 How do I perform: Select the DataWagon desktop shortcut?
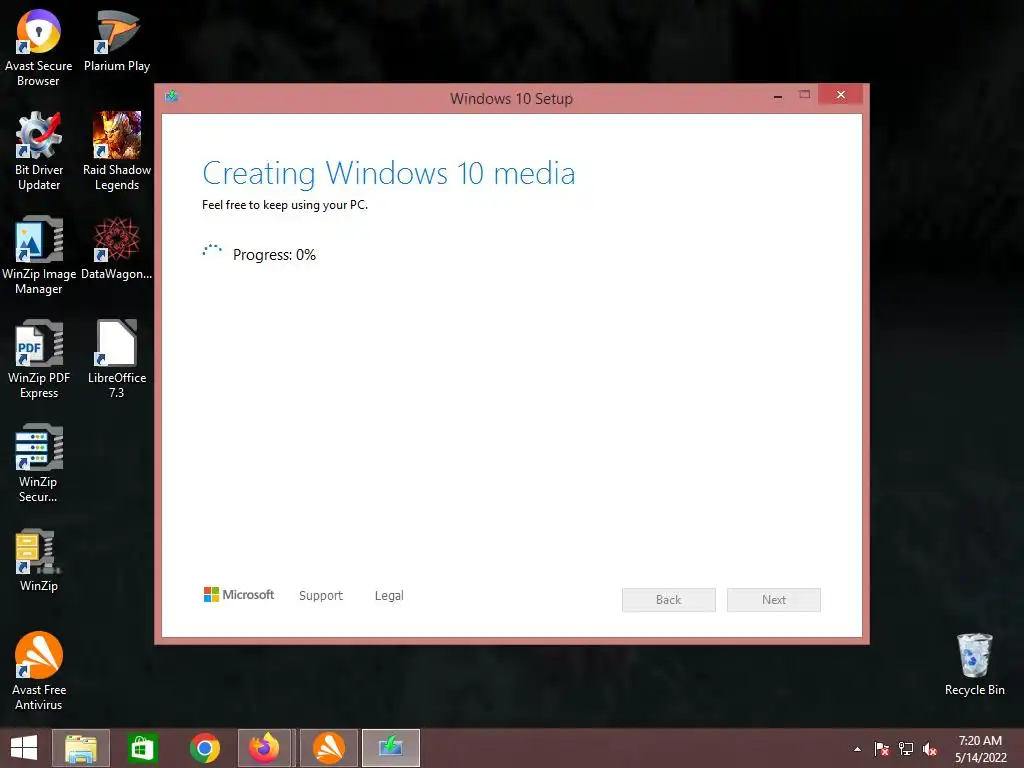pos(117,248)
